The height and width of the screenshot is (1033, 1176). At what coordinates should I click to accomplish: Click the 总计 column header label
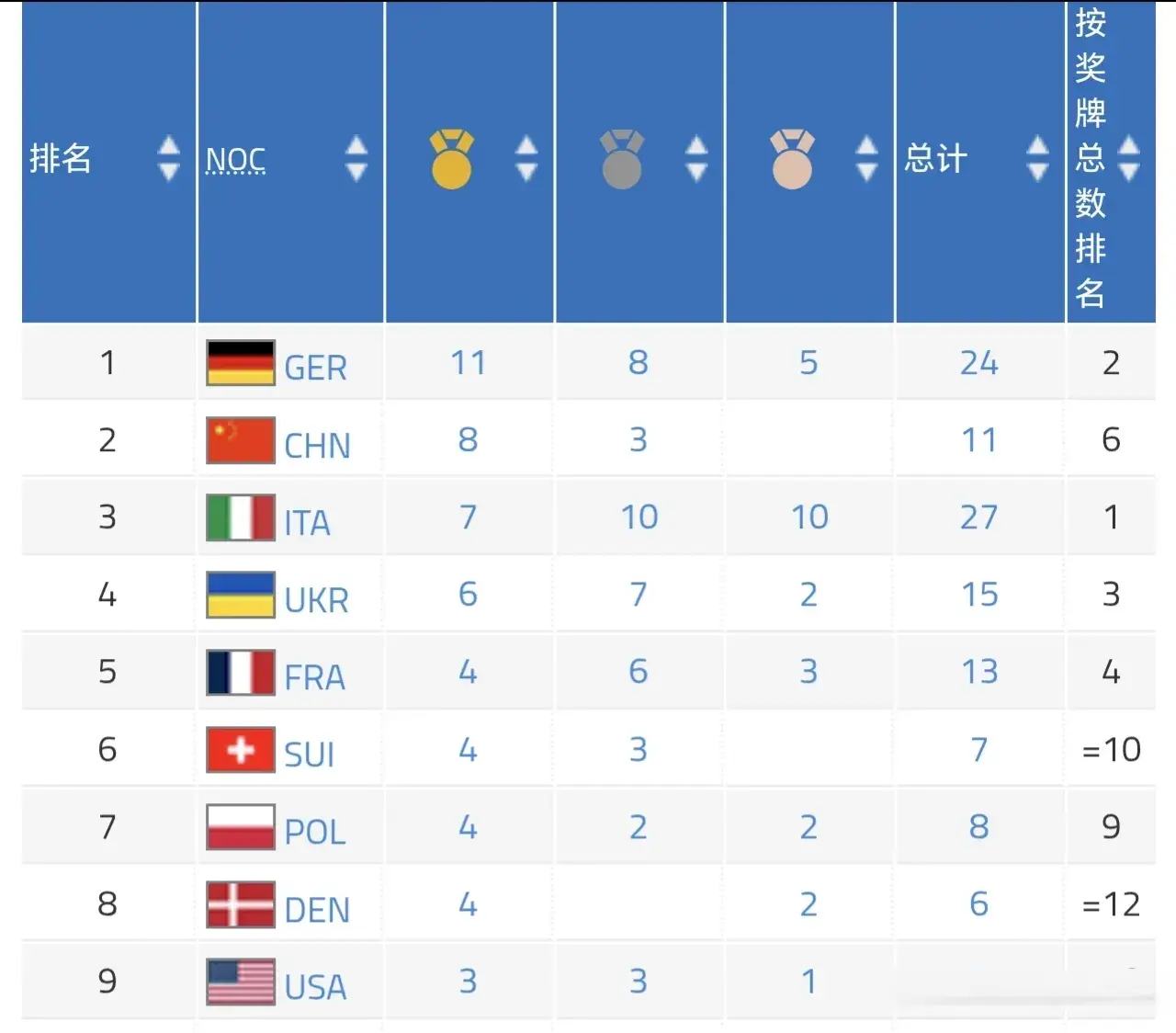[935, 159]
